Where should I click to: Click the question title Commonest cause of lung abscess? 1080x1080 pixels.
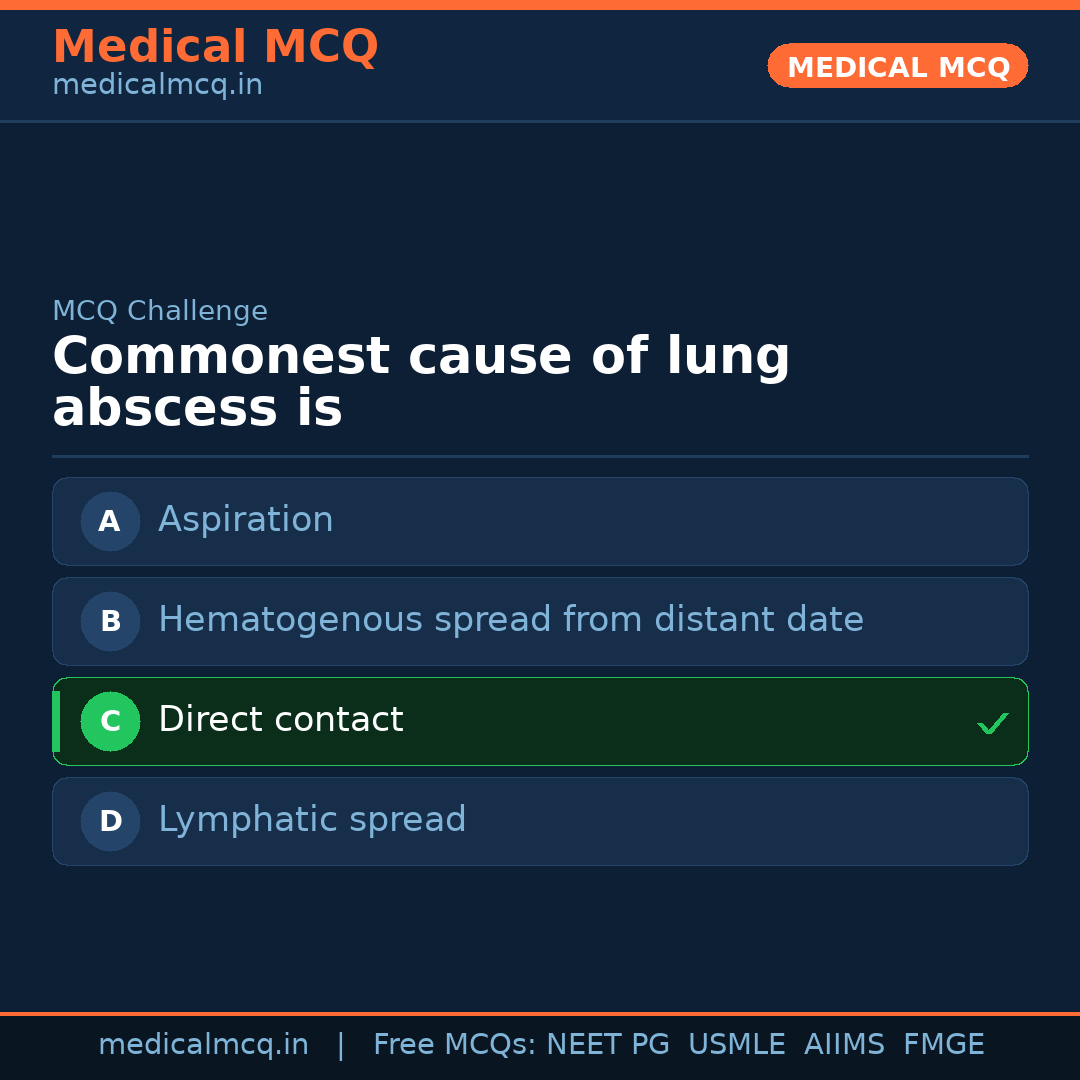[422, 381]
